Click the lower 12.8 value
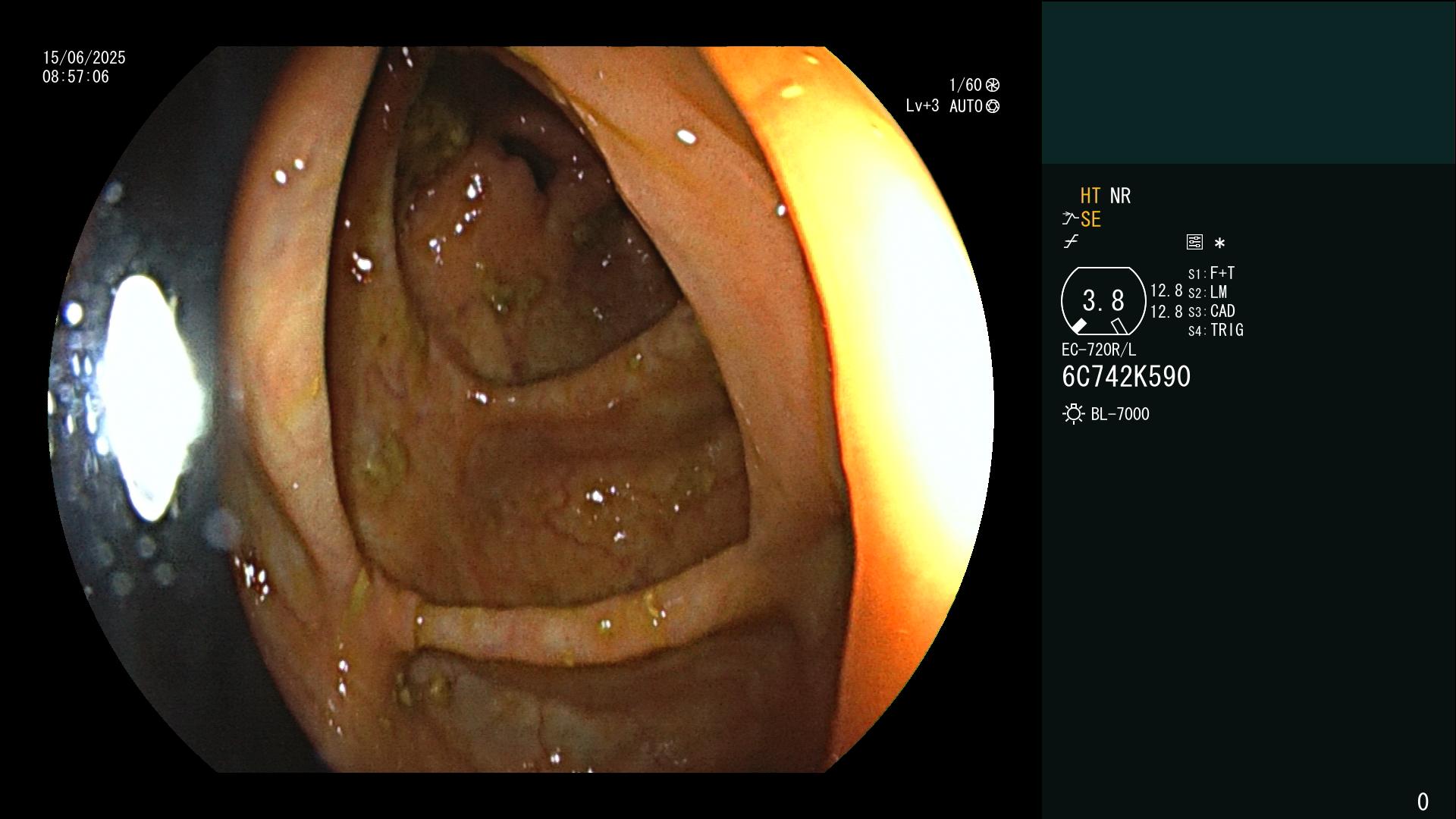This screenshot has height=819, width=1456. click(x=1166, y=312)
